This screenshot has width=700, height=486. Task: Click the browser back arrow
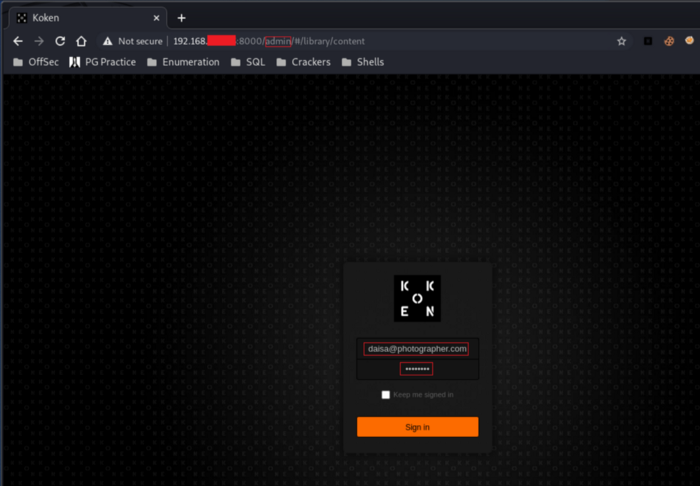pyautogui.click(x=18, y=41)
